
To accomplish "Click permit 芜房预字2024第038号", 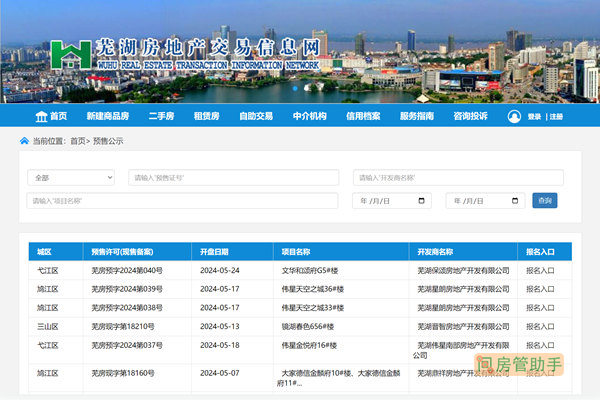I will [127, 308].
